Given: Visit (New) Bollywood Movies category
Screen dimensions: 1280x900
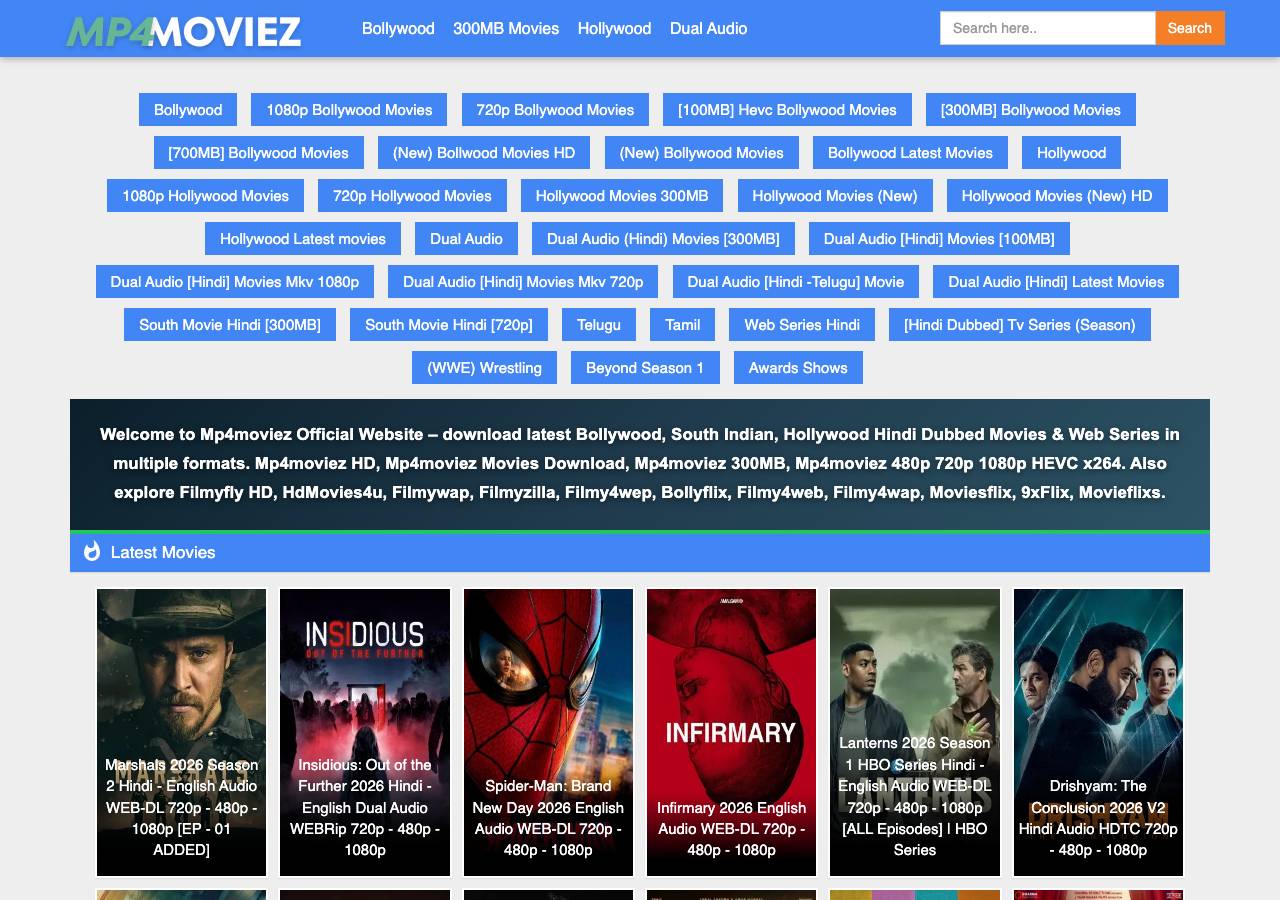Looking at the screenshot, I should point(702,153).
